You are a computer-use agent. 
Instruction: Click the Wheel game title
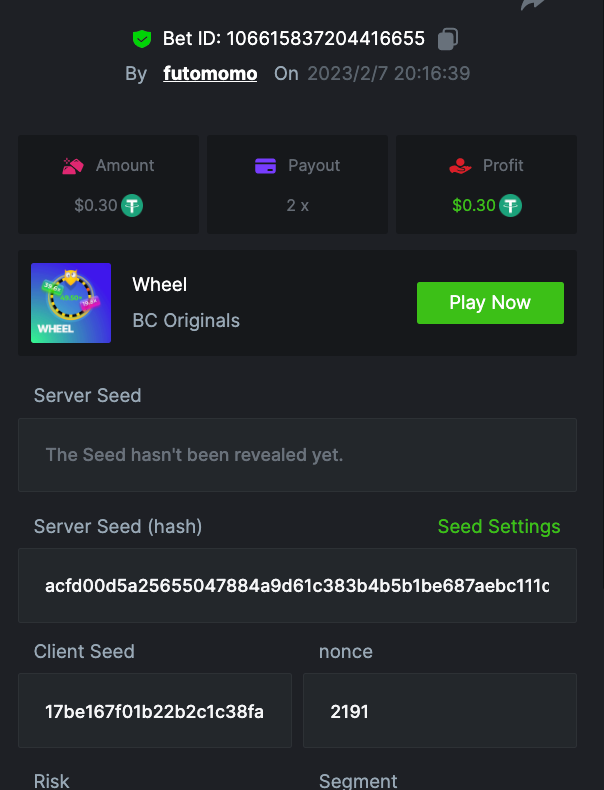coord(160,285)
